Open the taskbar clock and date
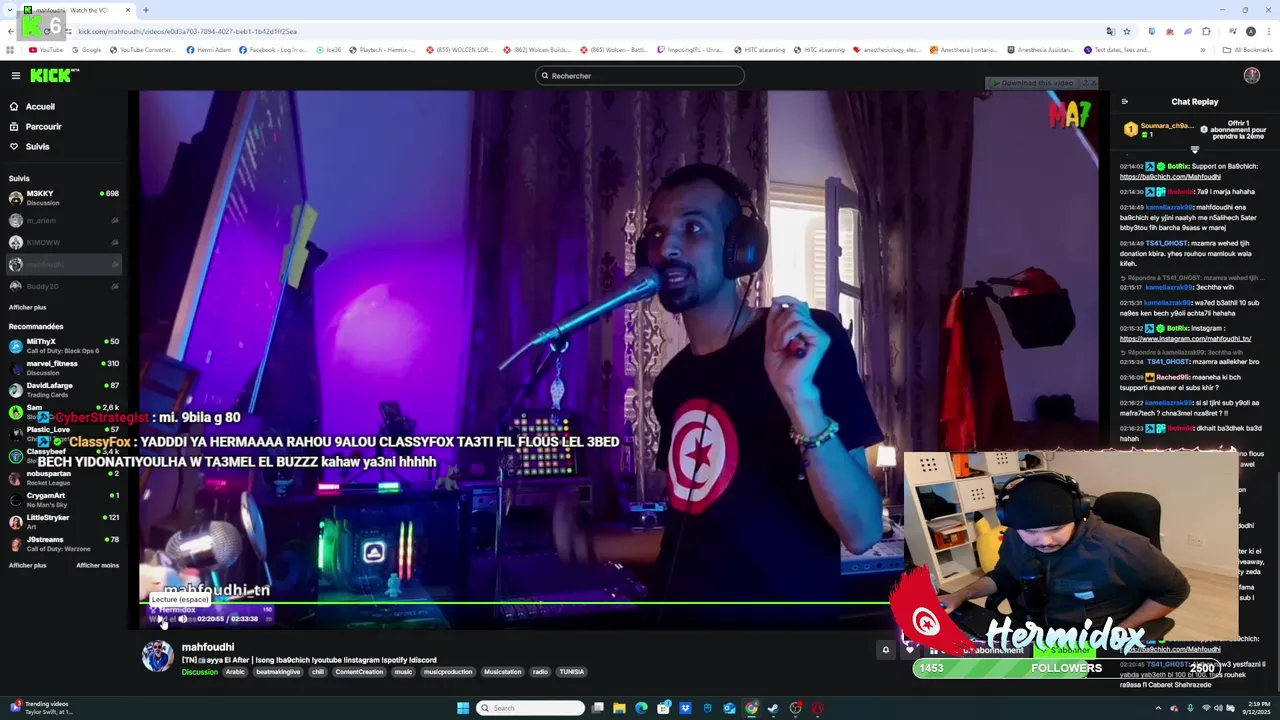The height and width of the screenshot is (720, 1280). pyautogui.click(x=1257, y=708)
